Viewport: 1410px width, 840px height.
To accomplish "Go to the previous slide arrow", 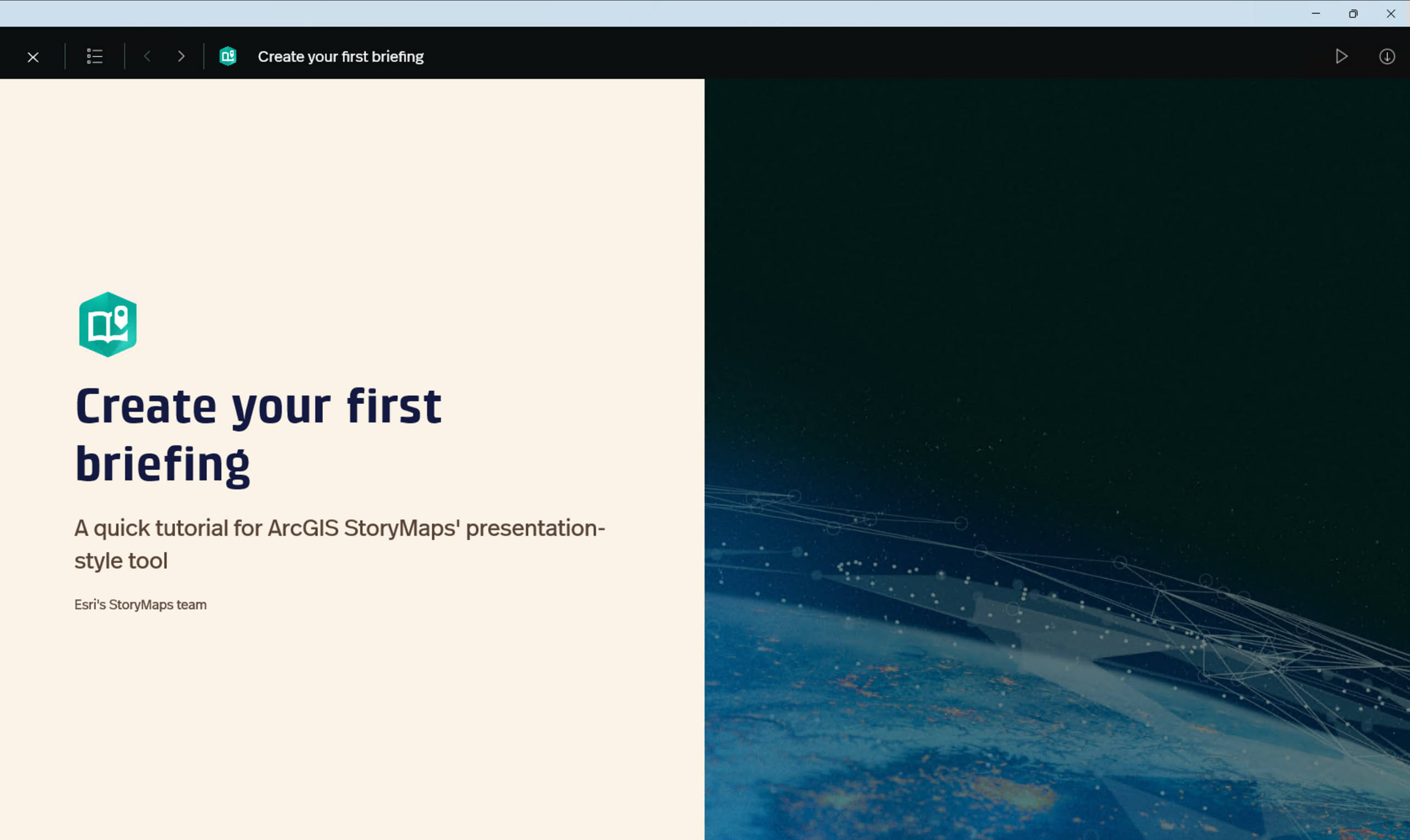I will pyautogui.click(x=147, y=57).
